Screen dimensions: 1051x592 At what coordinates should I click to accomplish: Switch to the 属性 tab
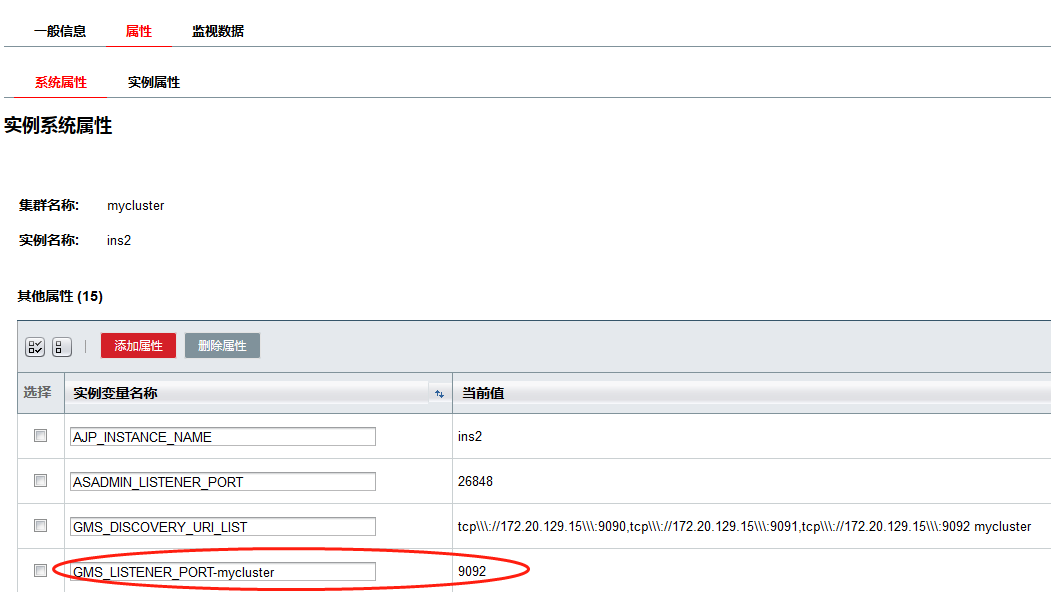point(139,31)
